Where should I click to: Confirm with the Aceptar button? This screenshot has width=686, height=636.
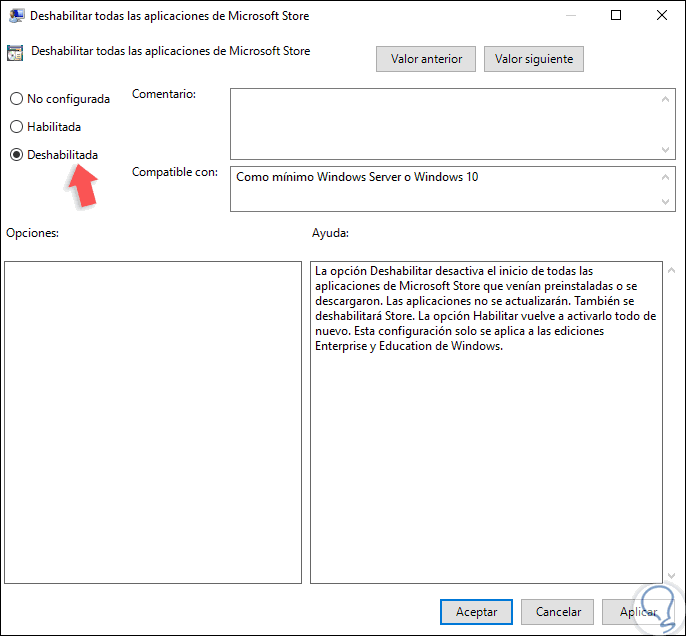476,612
